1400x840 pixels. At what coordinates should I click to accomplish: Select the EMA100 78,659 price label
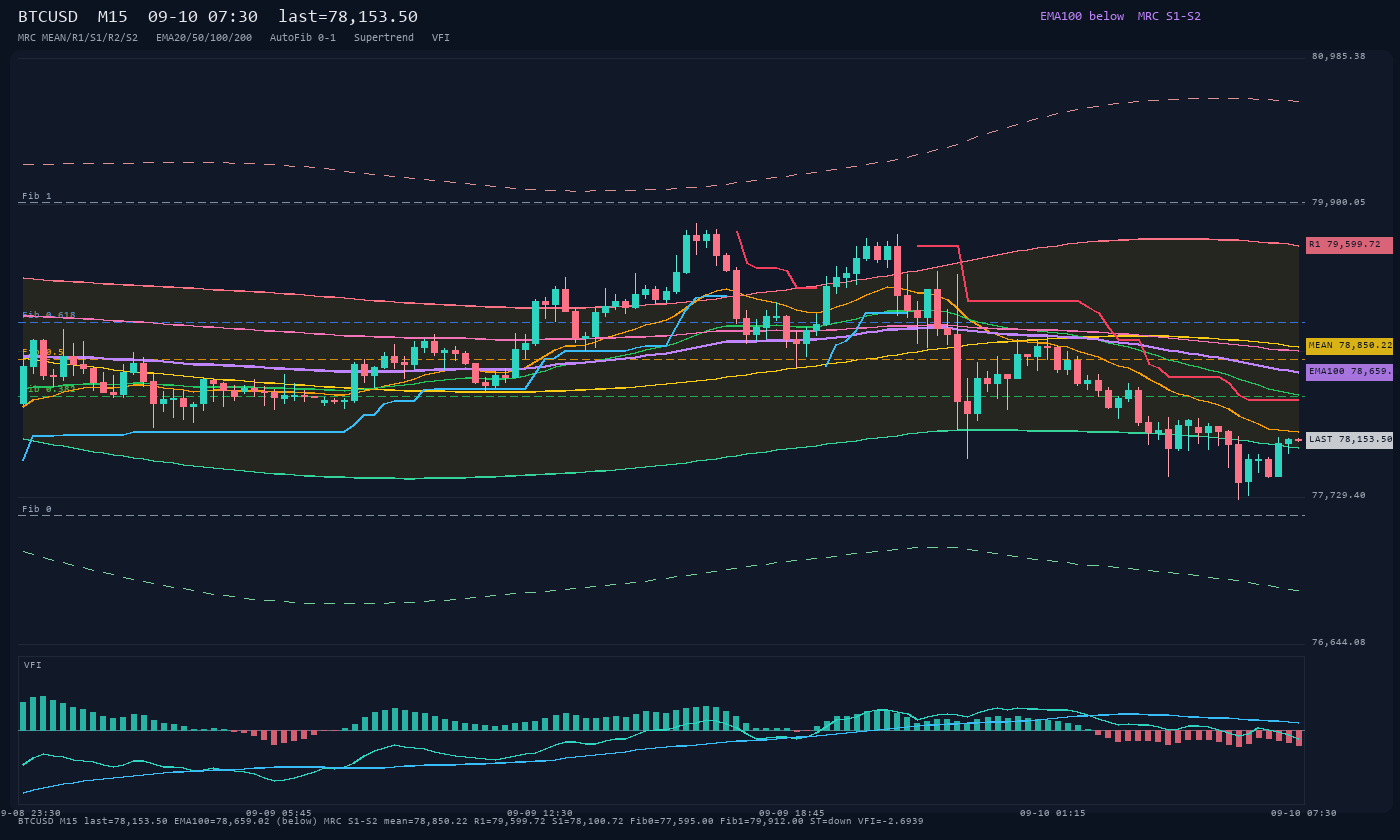1349,372
